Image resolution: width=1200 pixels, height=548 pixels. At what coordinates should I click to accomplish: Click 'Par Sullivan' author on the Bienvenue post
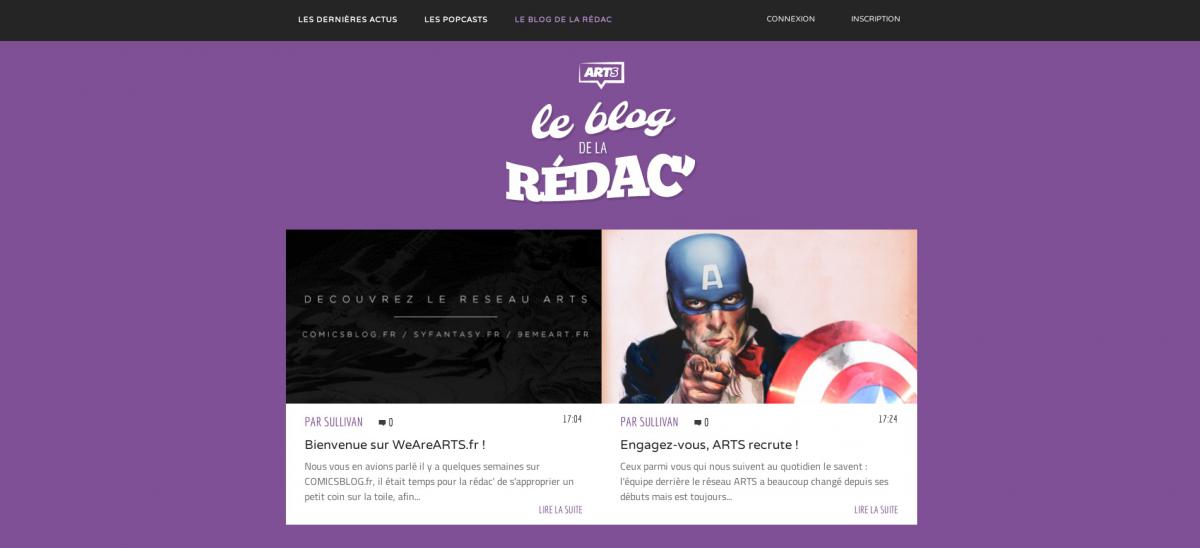[x=334, y=422]
